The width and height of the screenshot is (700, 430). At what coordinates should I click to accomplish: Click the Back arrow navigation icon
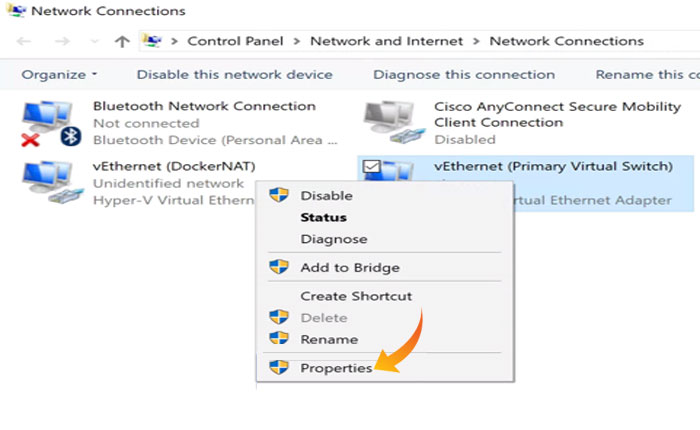(x=25, y=41)
